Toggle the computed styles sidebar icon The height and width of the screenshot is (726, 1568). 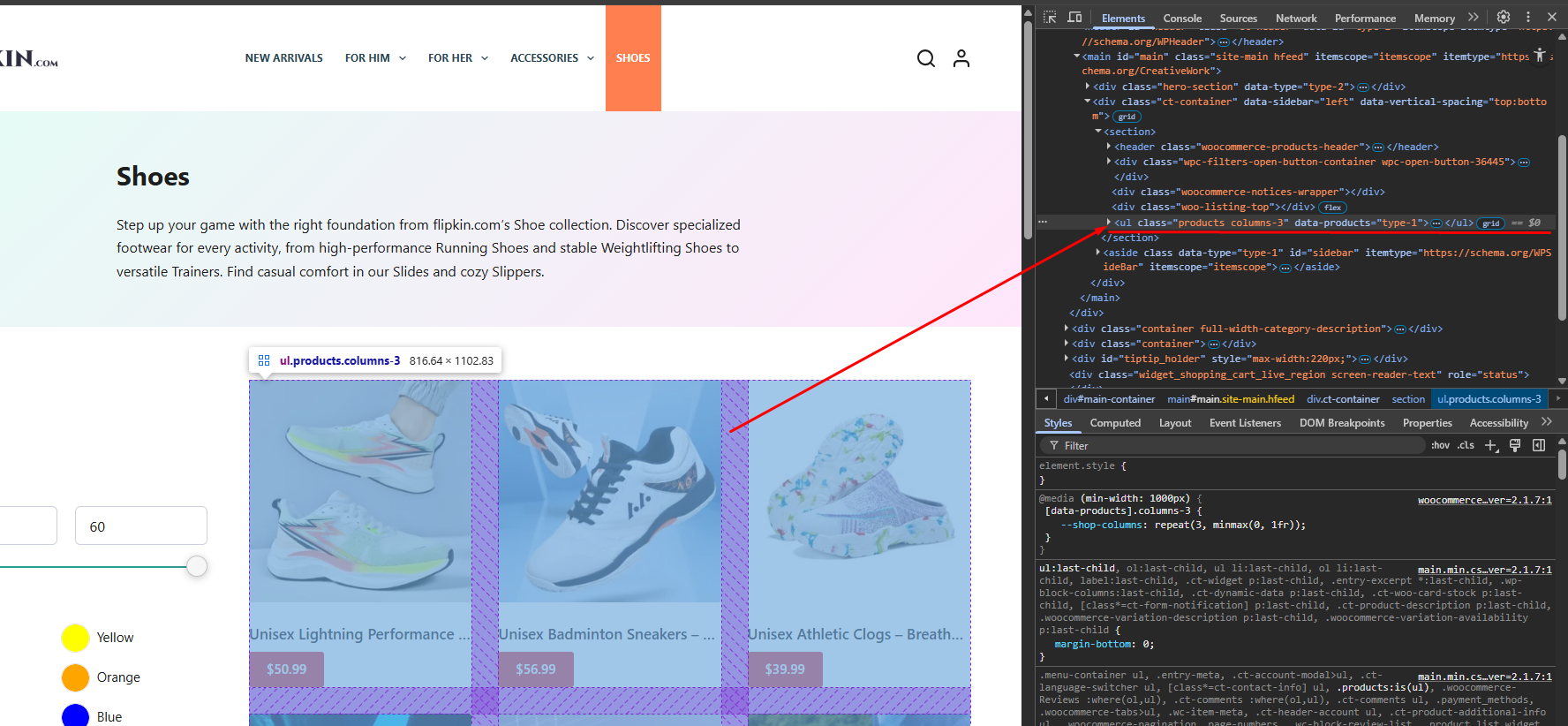(x=1539, y=445)
